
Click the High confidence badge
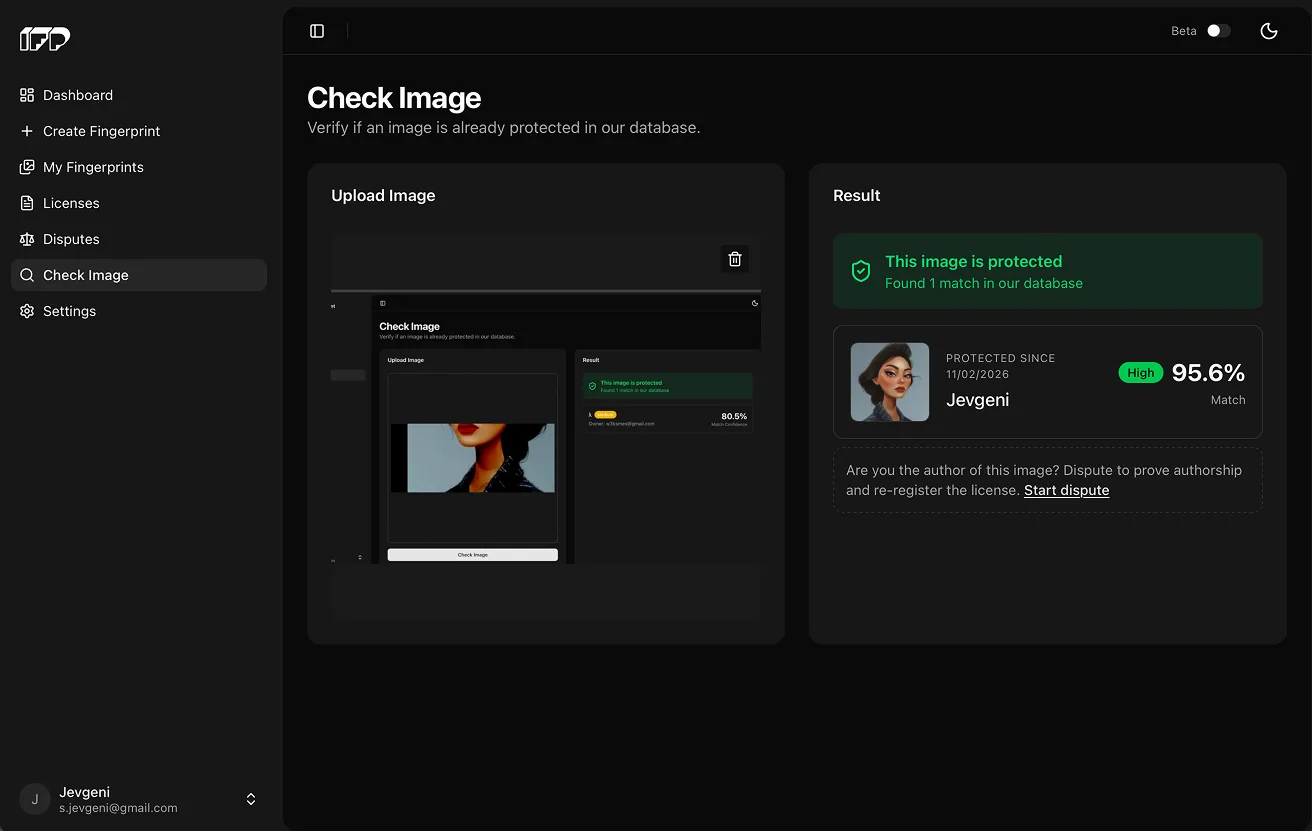point(1140,373)
